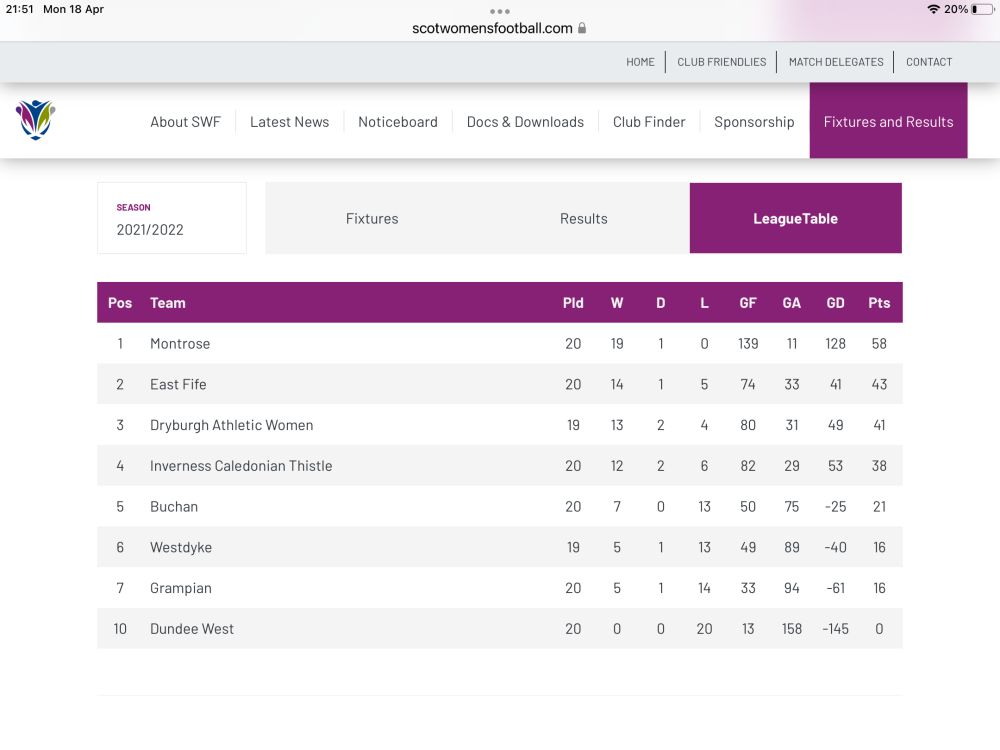Click the Mon 18 Apr date
This screenshot has width=1000, height=750.
[73, 9]
